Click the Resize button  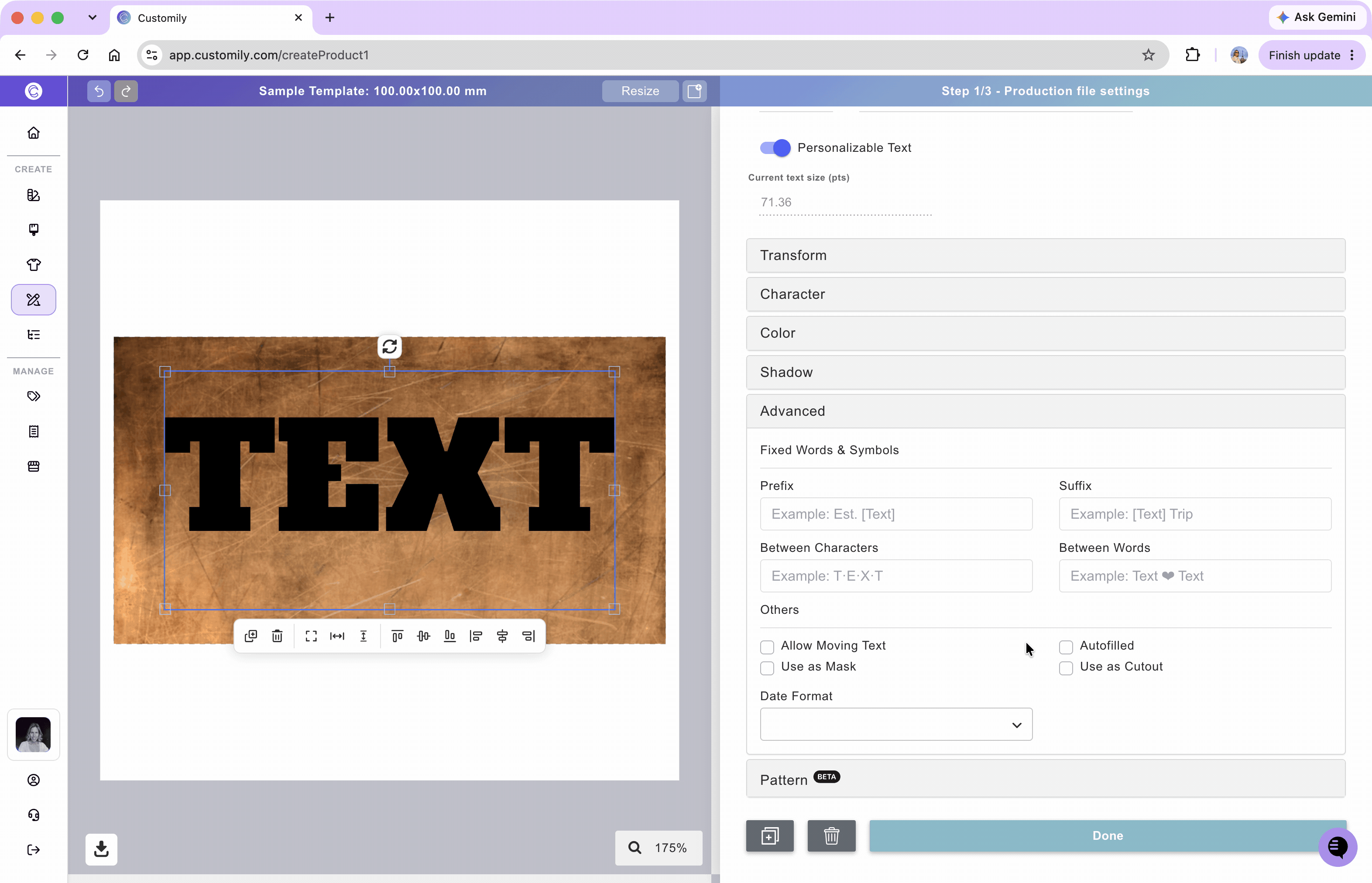tap(640, 91)
